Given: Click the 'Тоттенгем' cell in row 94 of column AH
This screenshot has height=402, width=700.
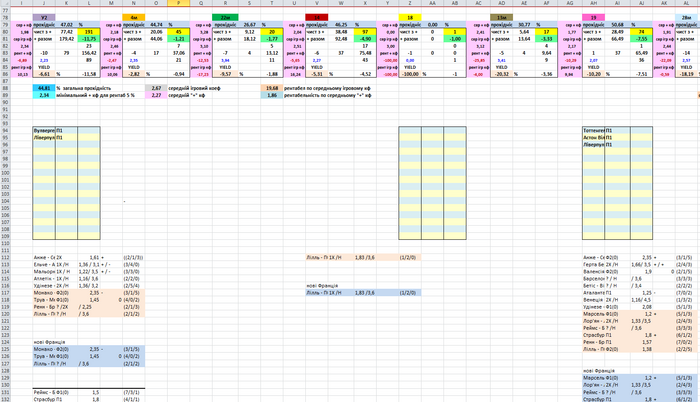Looking at the screenshot, I should 593,130.
